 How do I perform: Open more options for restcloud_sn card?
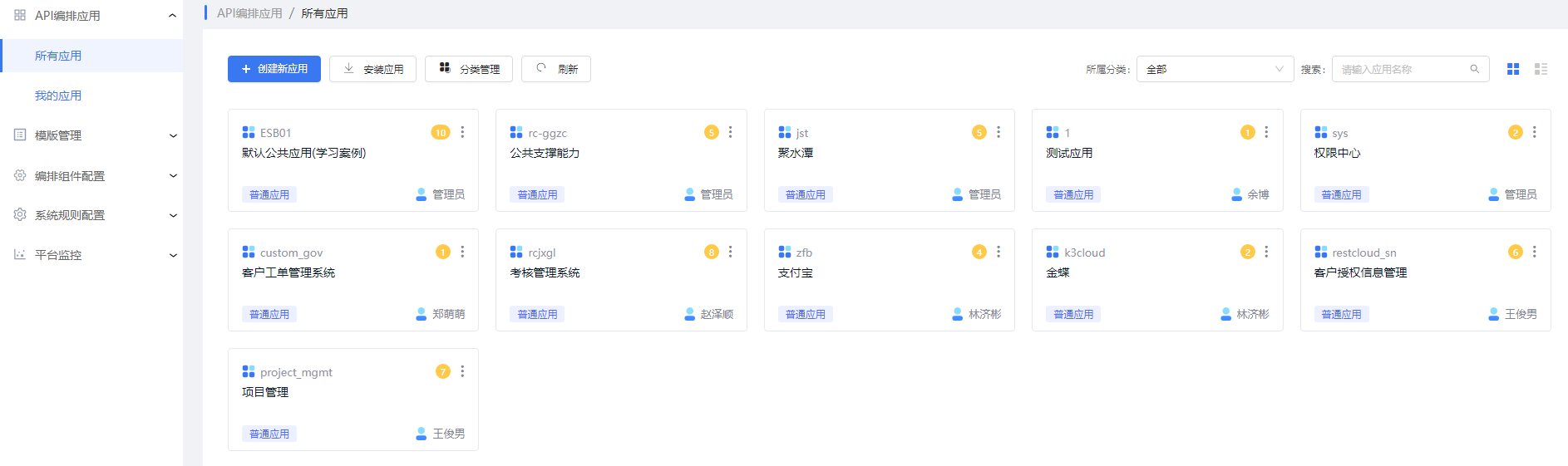click(1535, 252)
